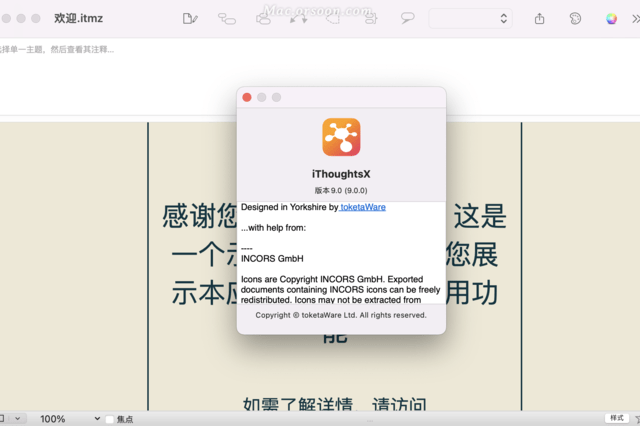Screen dimensions: 640x426
Task: Click the callout speech bubble icon
Action: pyautogui.click(x=407, y=18)
